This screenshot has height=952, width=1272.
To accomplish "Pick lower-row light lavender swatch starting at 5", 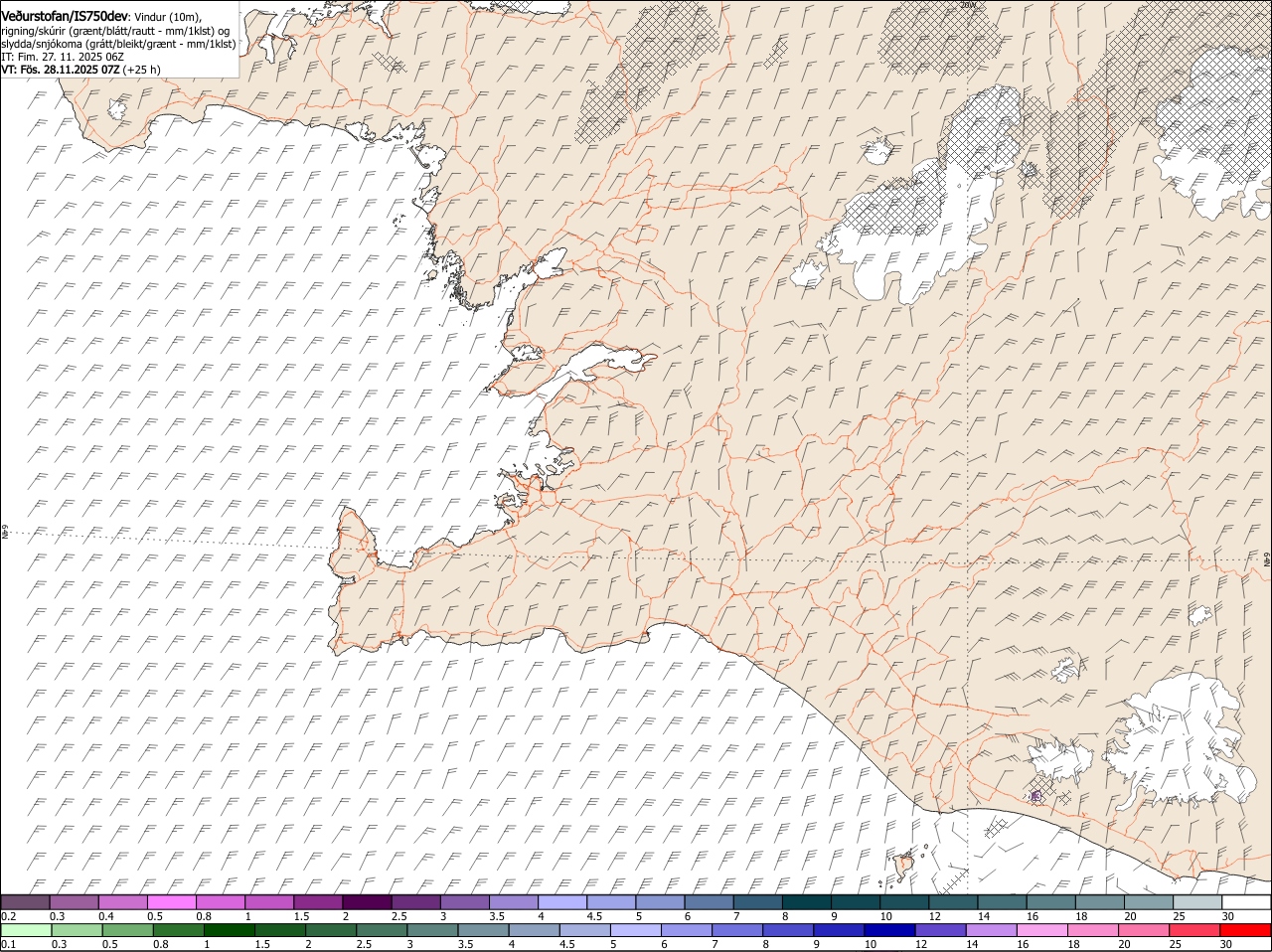I will click(635, 930).
